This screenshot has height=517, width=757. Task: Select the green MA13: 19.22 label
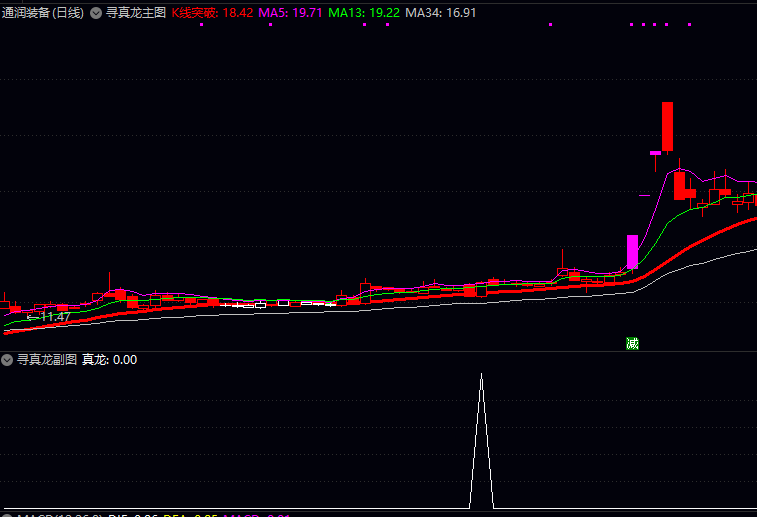click(364, 13)
